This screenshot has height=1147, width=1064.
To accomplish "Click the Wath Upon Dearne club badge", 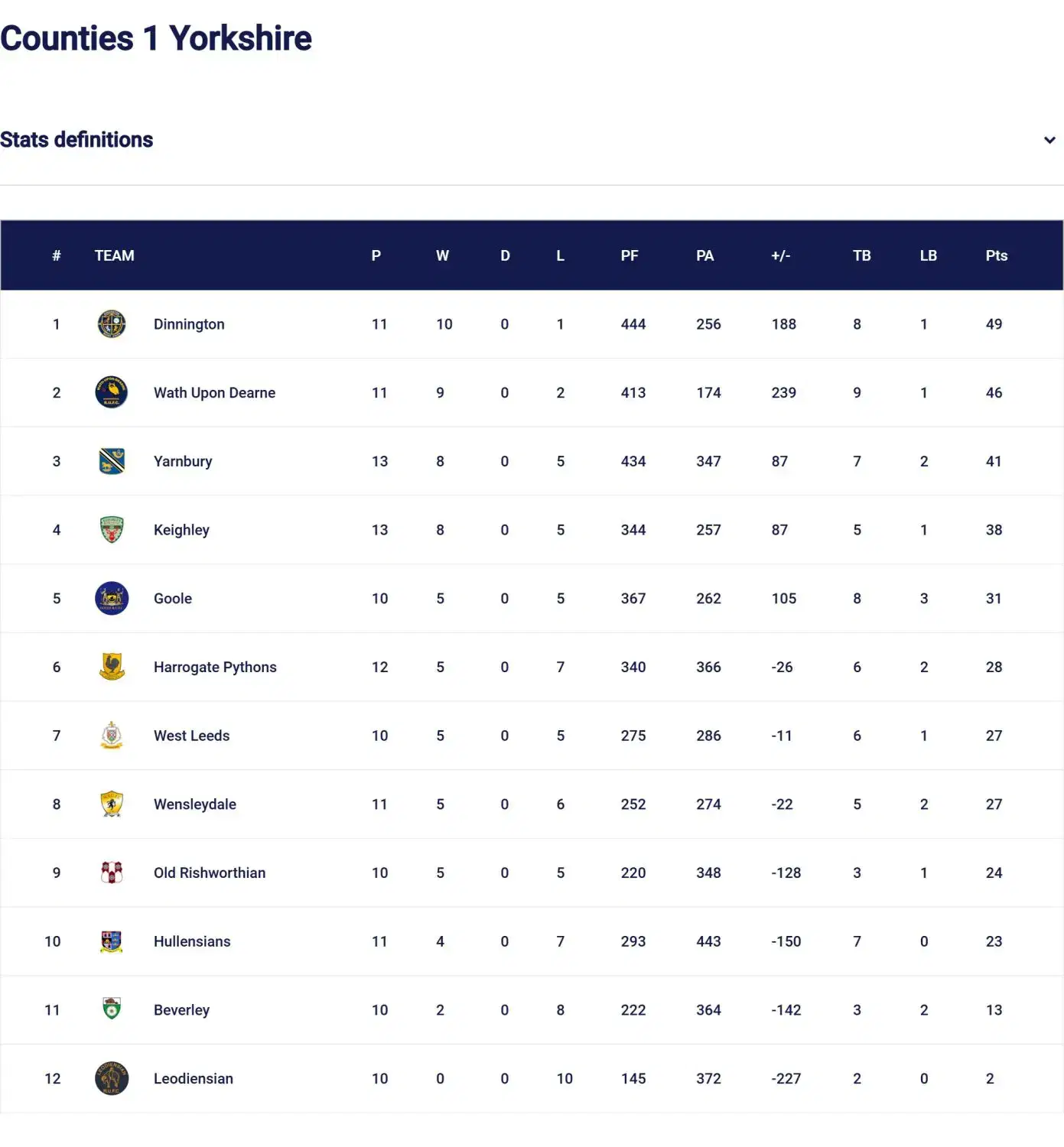I will point(112,392).
